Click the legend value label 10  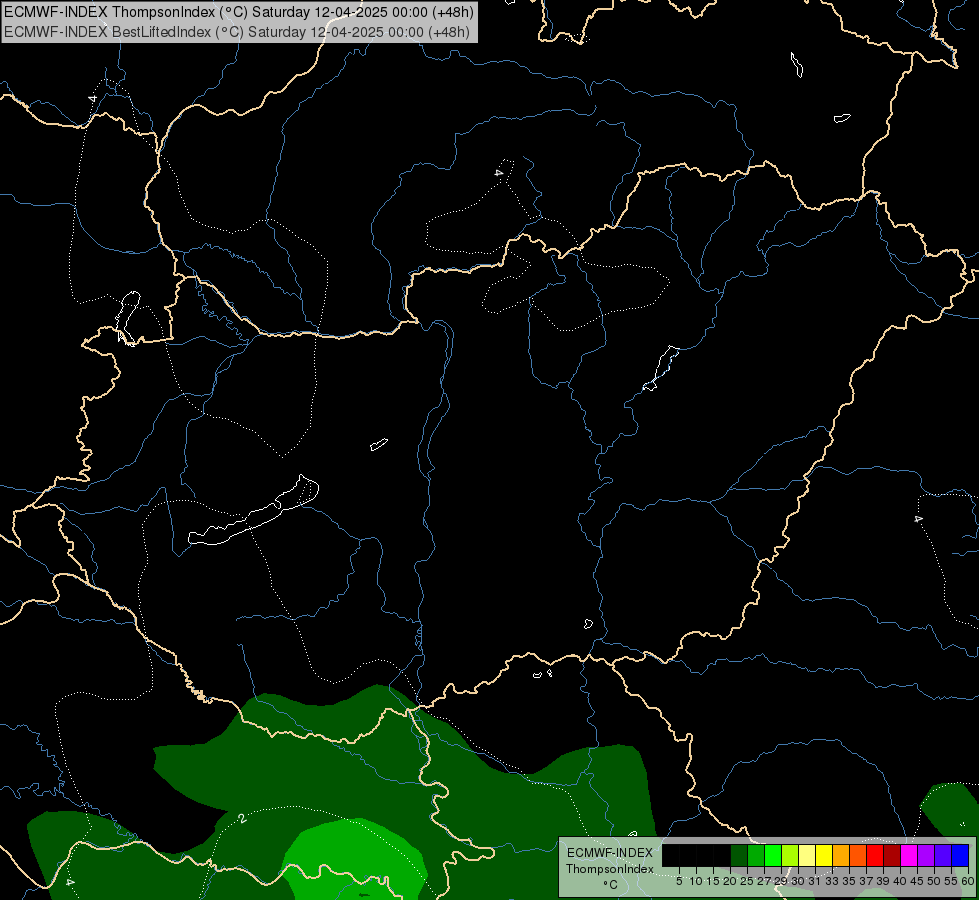(x=696, y=881)
